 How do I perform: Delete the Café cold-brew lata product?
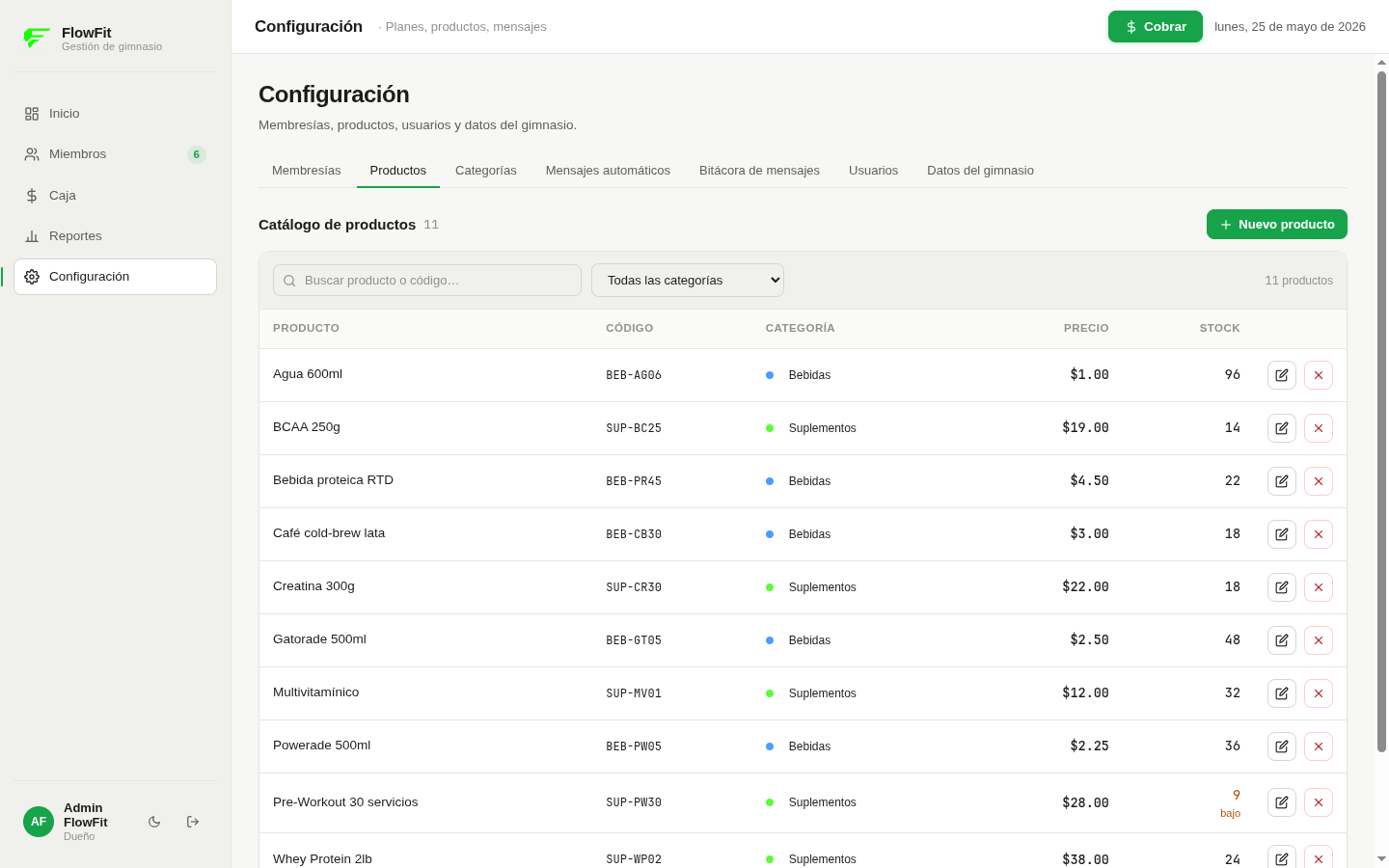1318,534
